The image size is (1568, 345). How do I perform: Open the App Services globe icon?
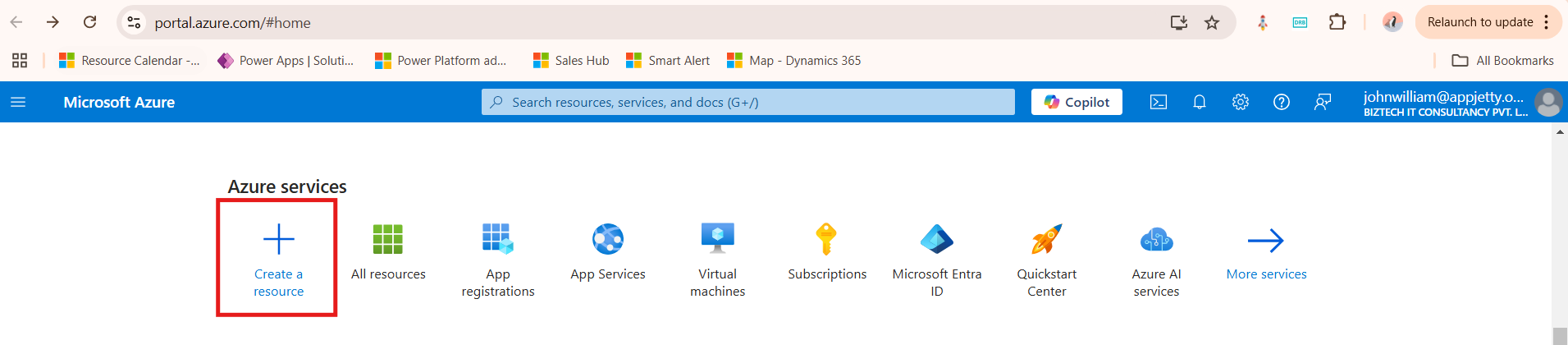coord(608,239)
